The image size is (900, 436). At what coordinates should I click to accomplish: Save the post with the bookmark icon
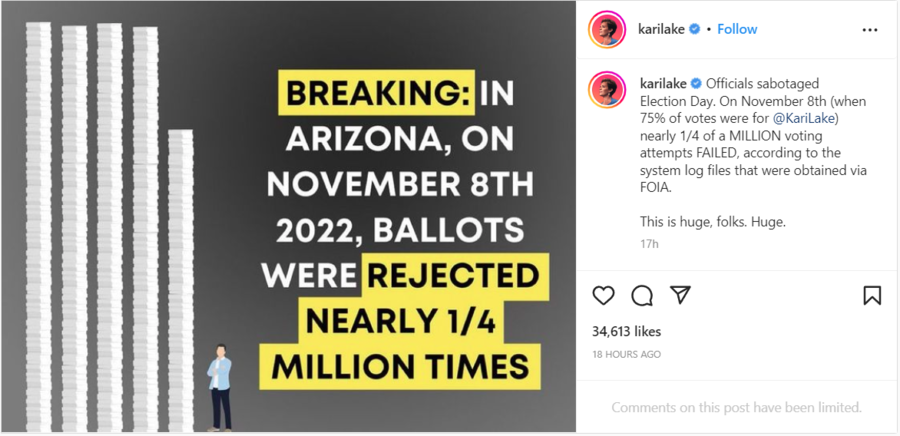(872, 295)
